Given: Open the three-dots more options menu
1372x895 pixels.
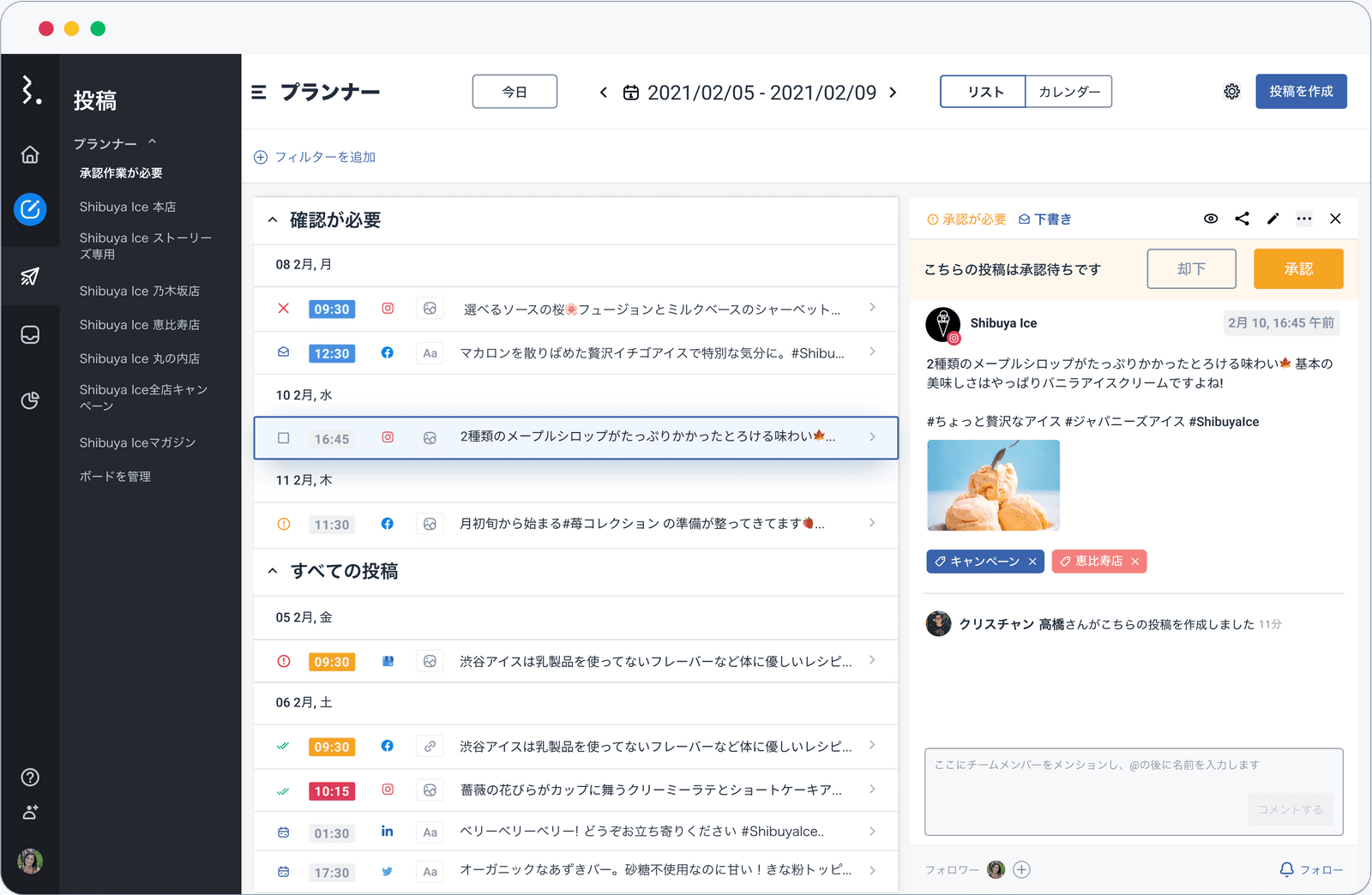Looking at the screenshot, I should [1303, 219].
